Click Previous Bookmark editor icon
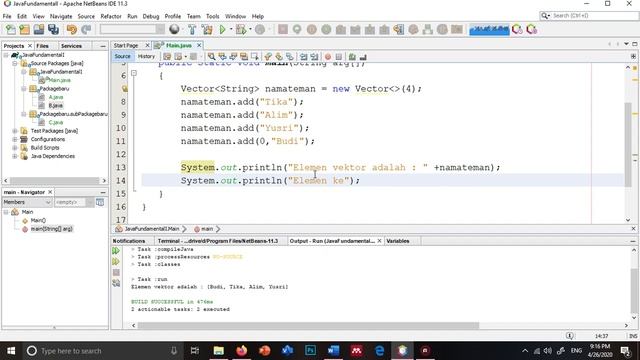The height and width of the screenshot is (360, 640). click(x=268, y=57)
